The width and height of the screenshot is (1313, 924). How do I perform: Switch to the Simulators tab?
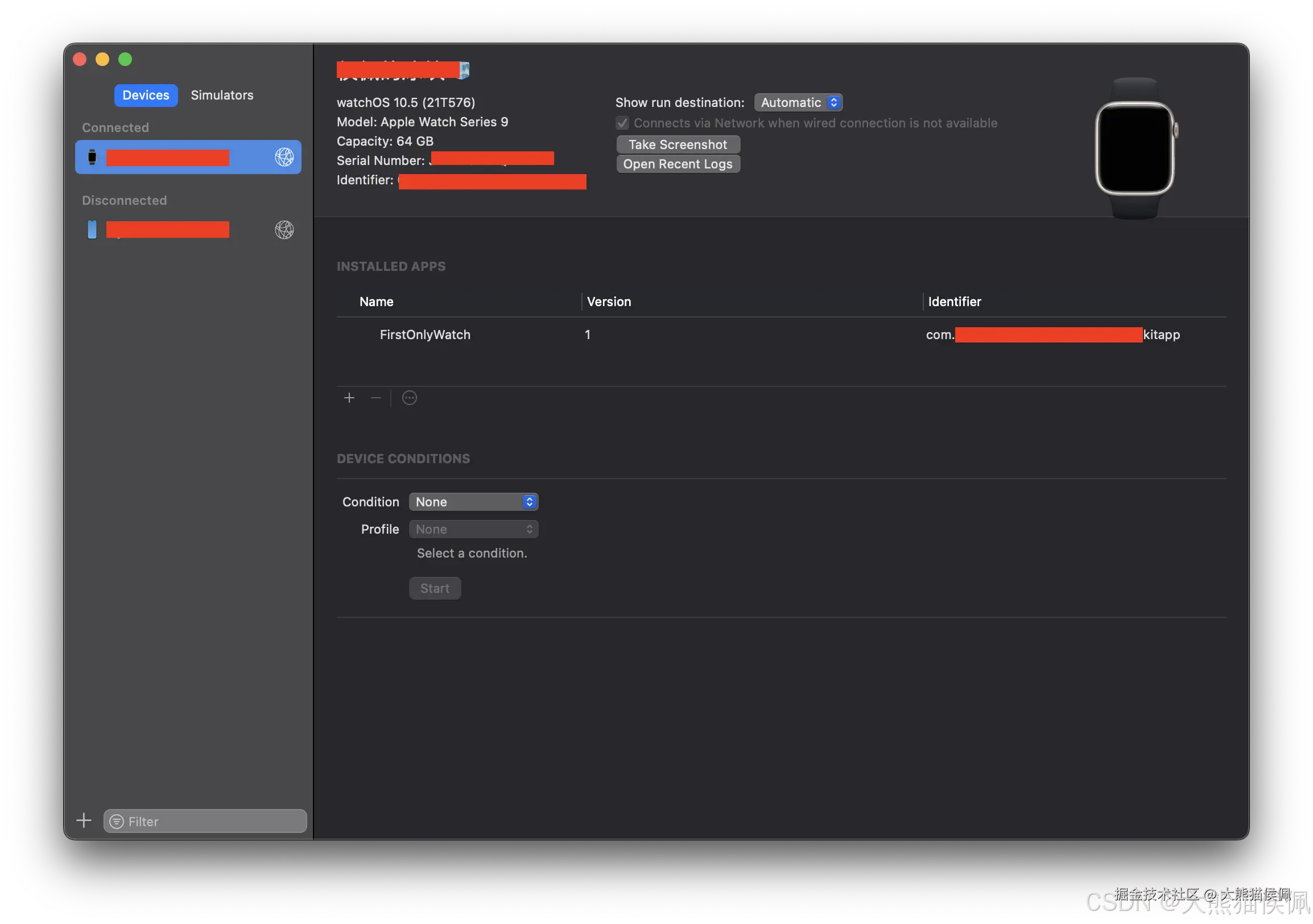[222, 95]
